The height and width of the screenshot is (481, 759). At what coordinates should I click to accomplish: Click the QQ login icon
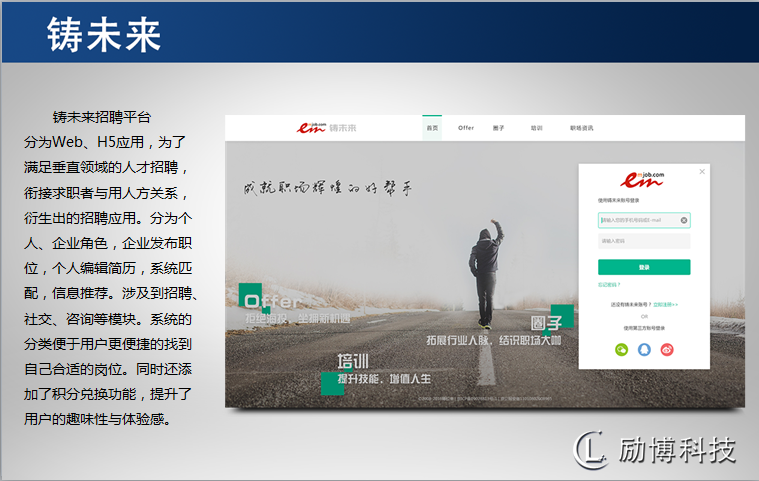pos(644,349)
